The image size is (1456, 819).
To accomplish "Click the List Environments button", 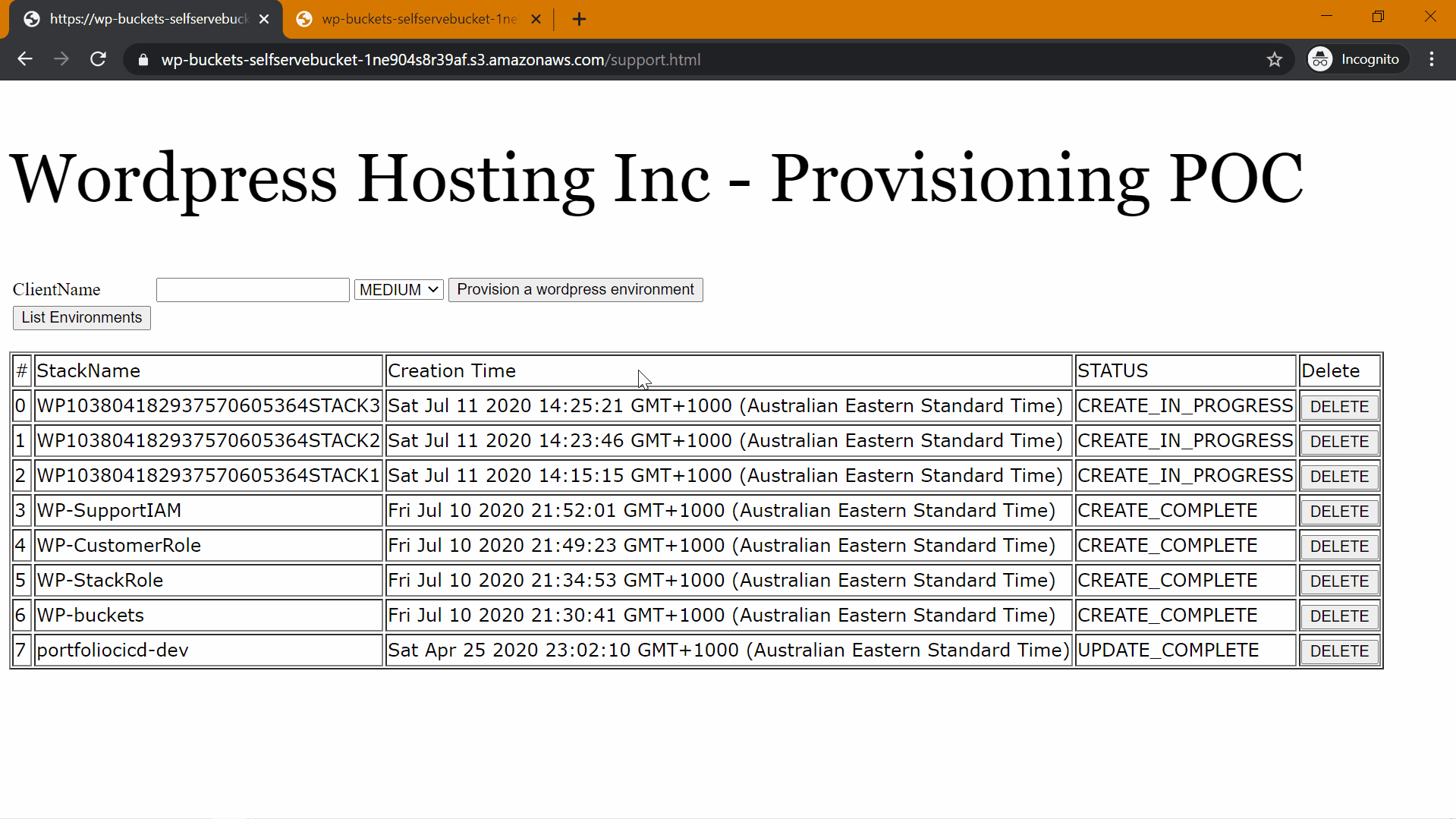I will (81, 318).
